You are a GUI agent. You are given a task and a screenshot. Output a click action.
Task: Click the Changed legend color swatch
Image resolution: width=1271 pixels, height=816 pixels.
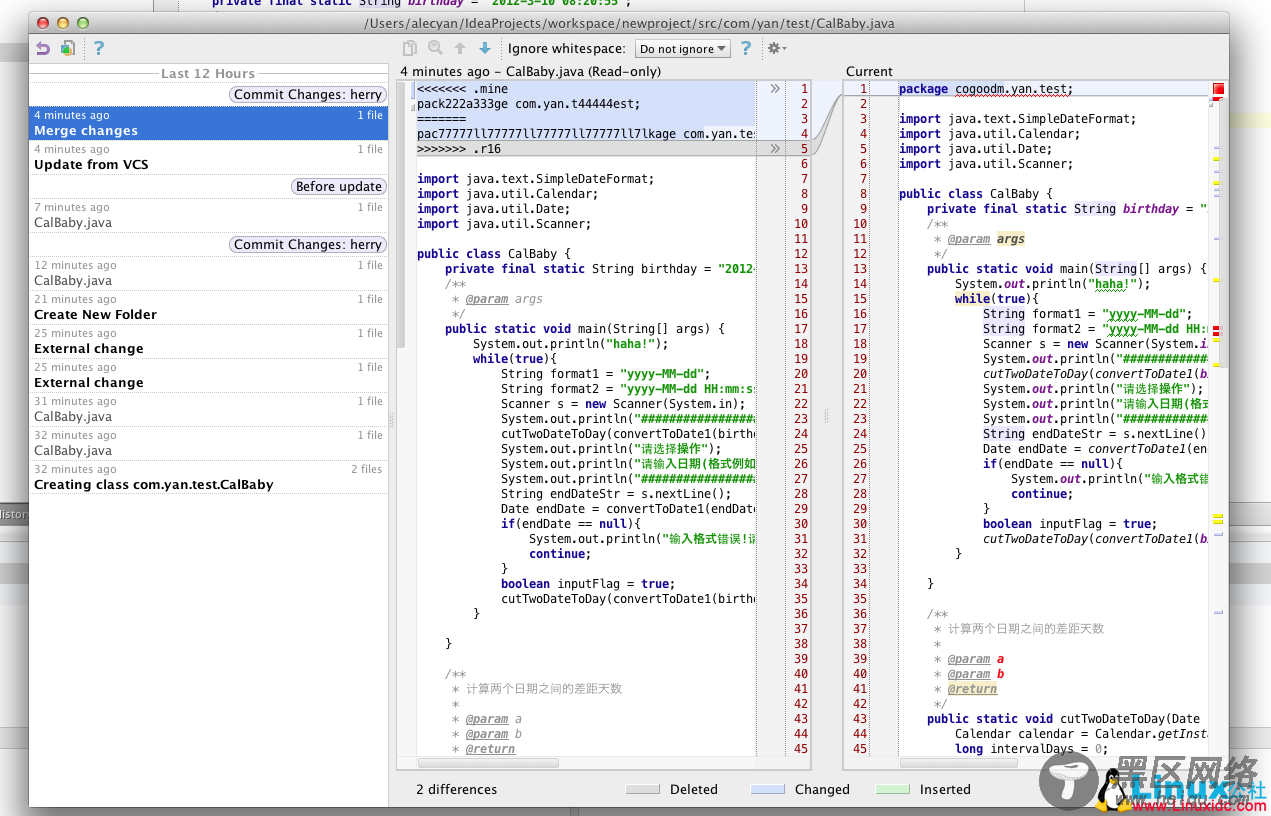tap(766, 789)
